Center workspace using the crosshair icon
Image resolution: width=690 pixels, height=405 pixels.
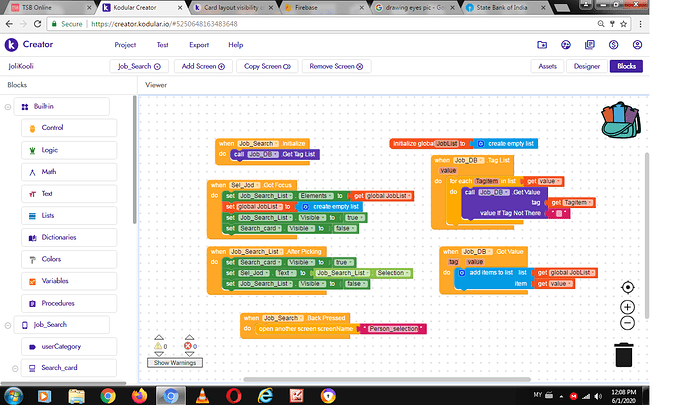[627, 287]
